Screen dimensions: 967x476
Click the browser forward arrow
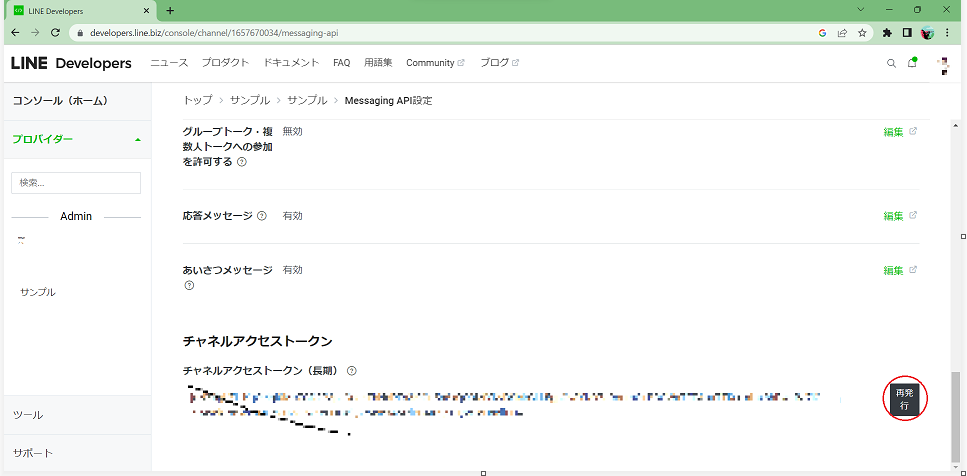35,33
